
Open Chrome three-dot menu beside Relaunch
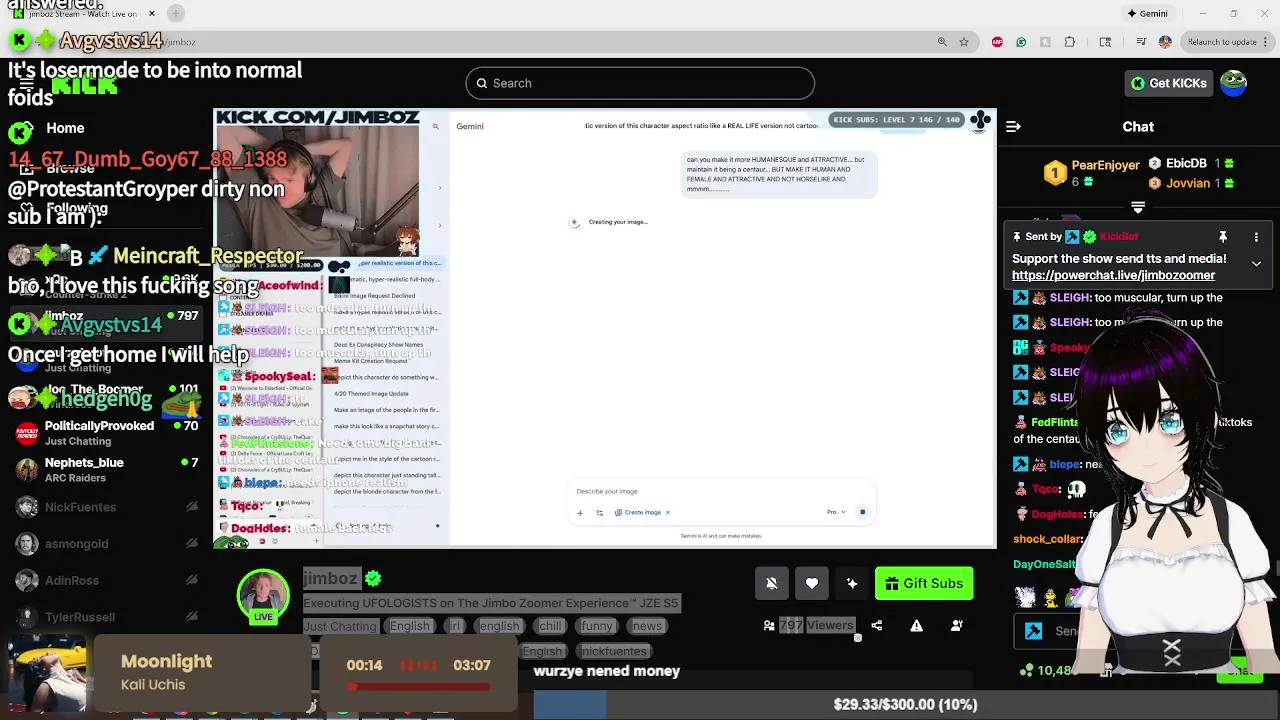1266,42
